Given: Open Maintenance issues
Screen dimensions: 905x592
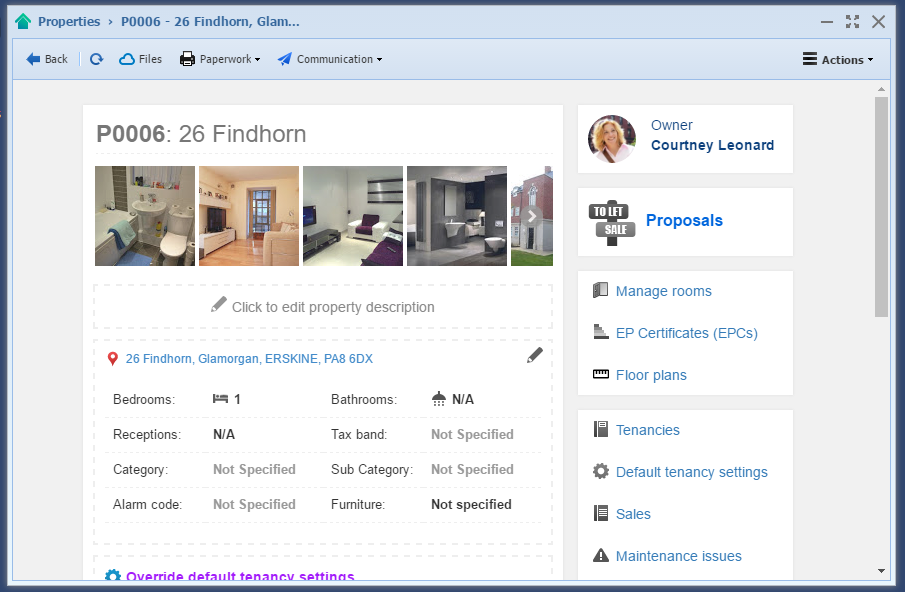Looking at the screenshot, I should 679,556.
